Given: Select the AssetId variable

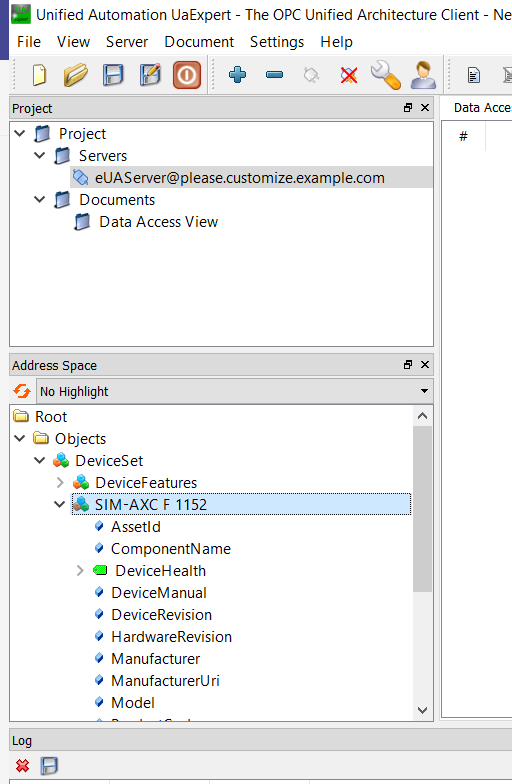Looking at the screenshot, I should [x=136, y=526].
